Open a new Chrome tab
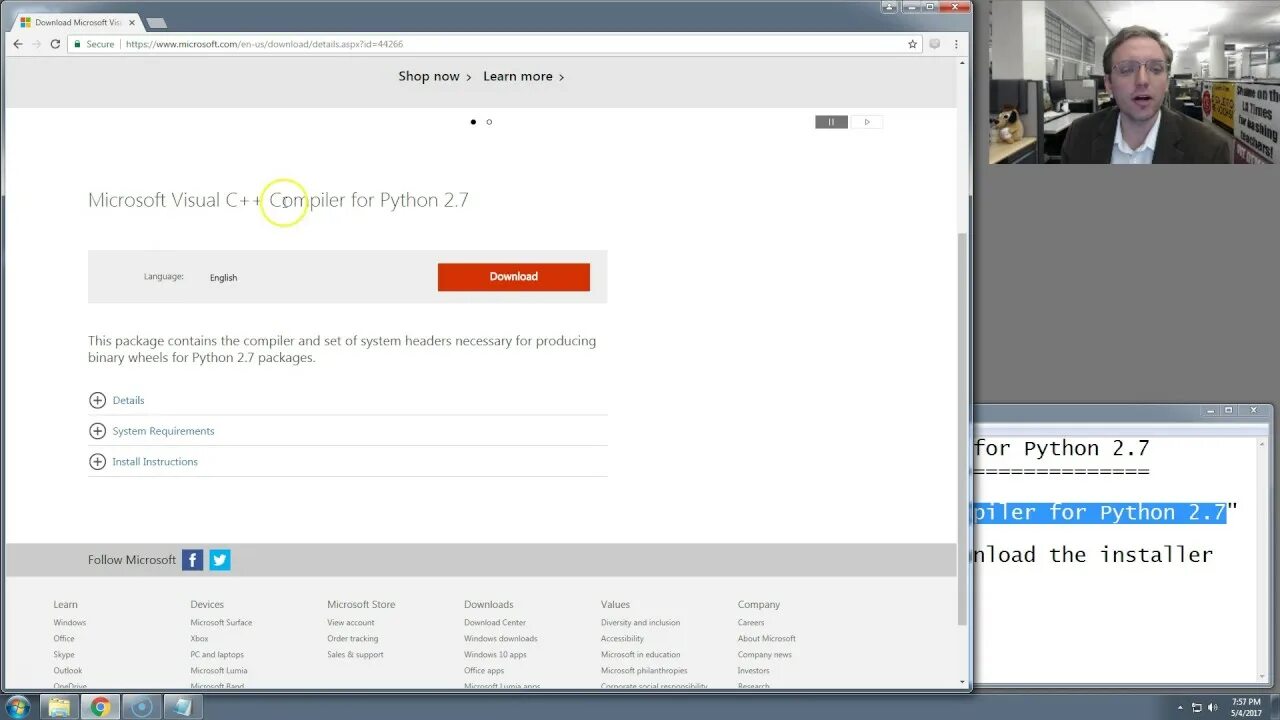 156,22
